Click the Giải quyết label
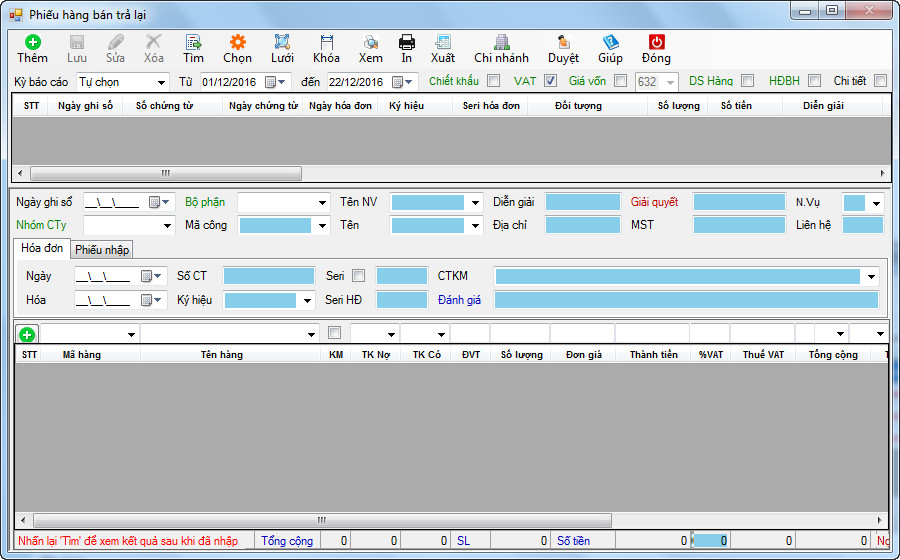Viewport: 900px width, 560px height. click(654, 202)
